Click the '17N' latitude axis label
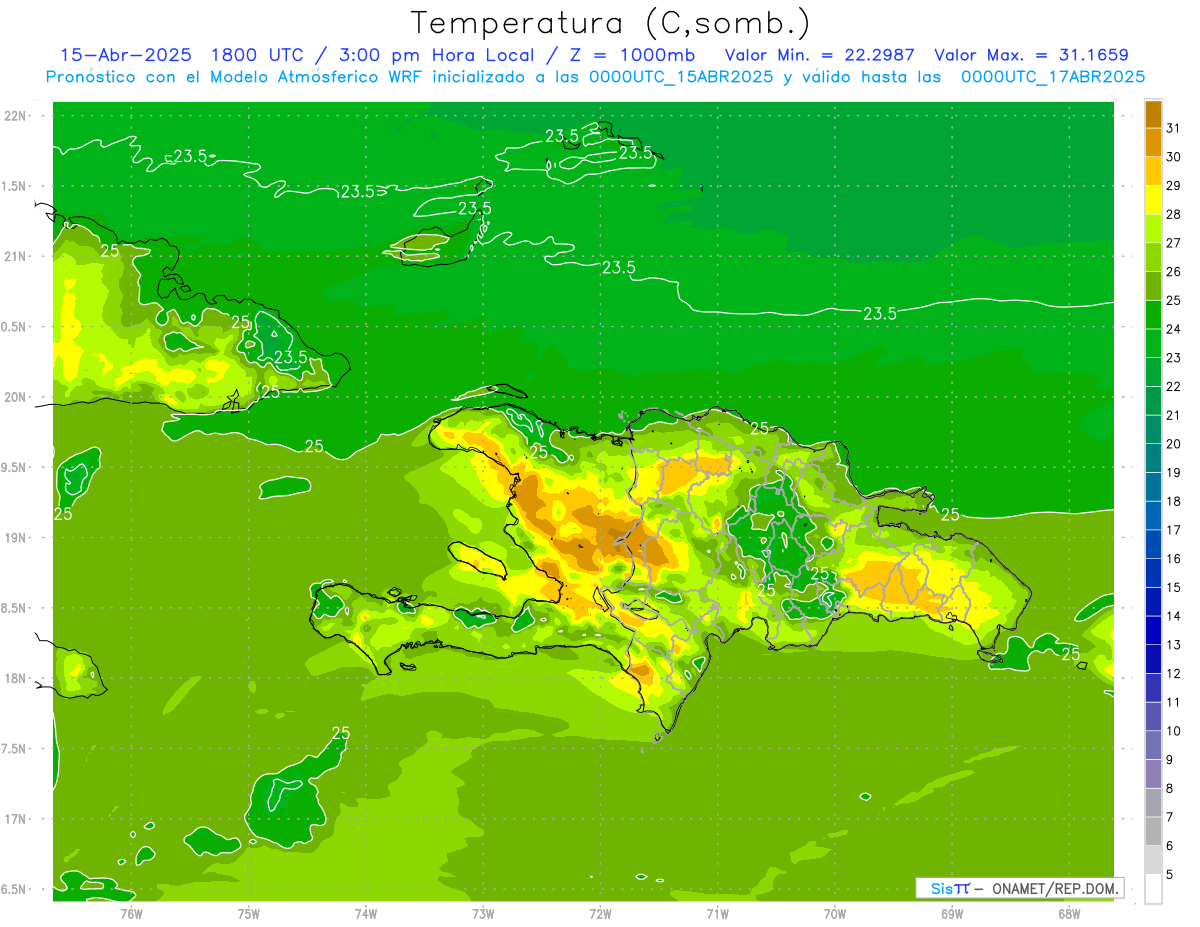 (x=16, y=819)
